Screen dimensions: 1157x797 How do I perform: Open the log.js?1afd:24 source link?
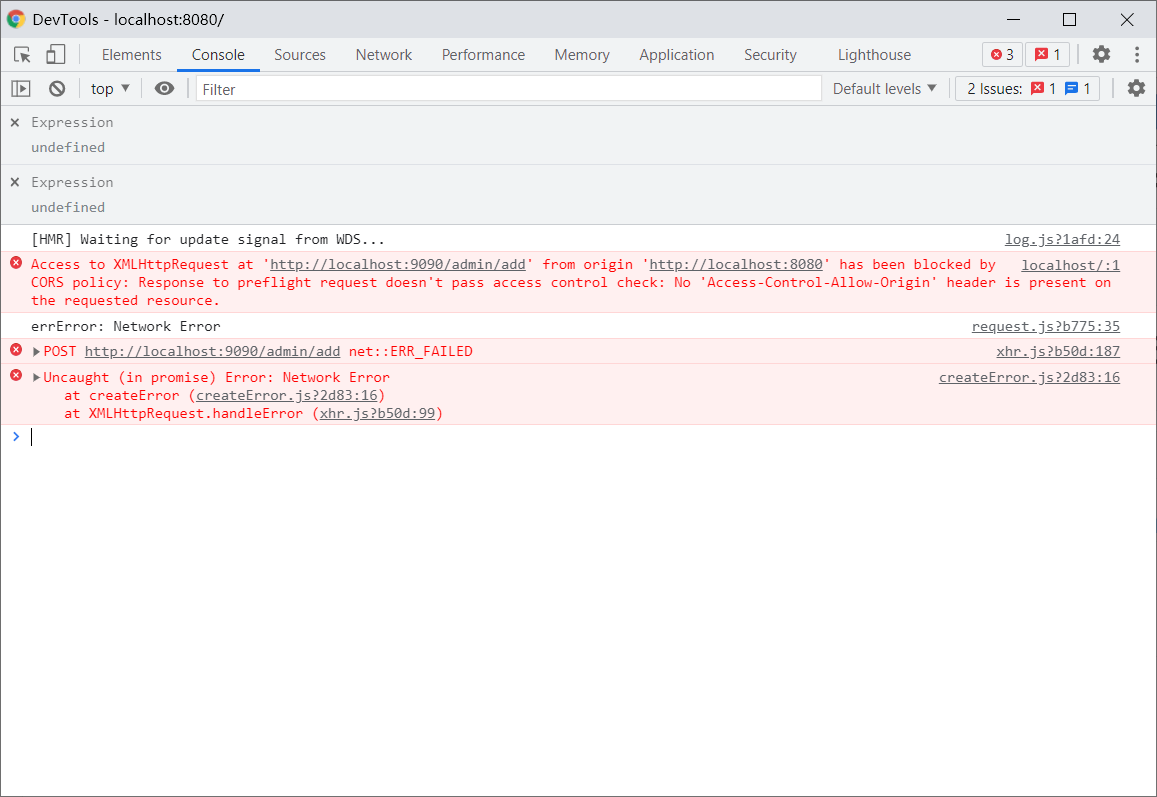(x=1062, y=239)
